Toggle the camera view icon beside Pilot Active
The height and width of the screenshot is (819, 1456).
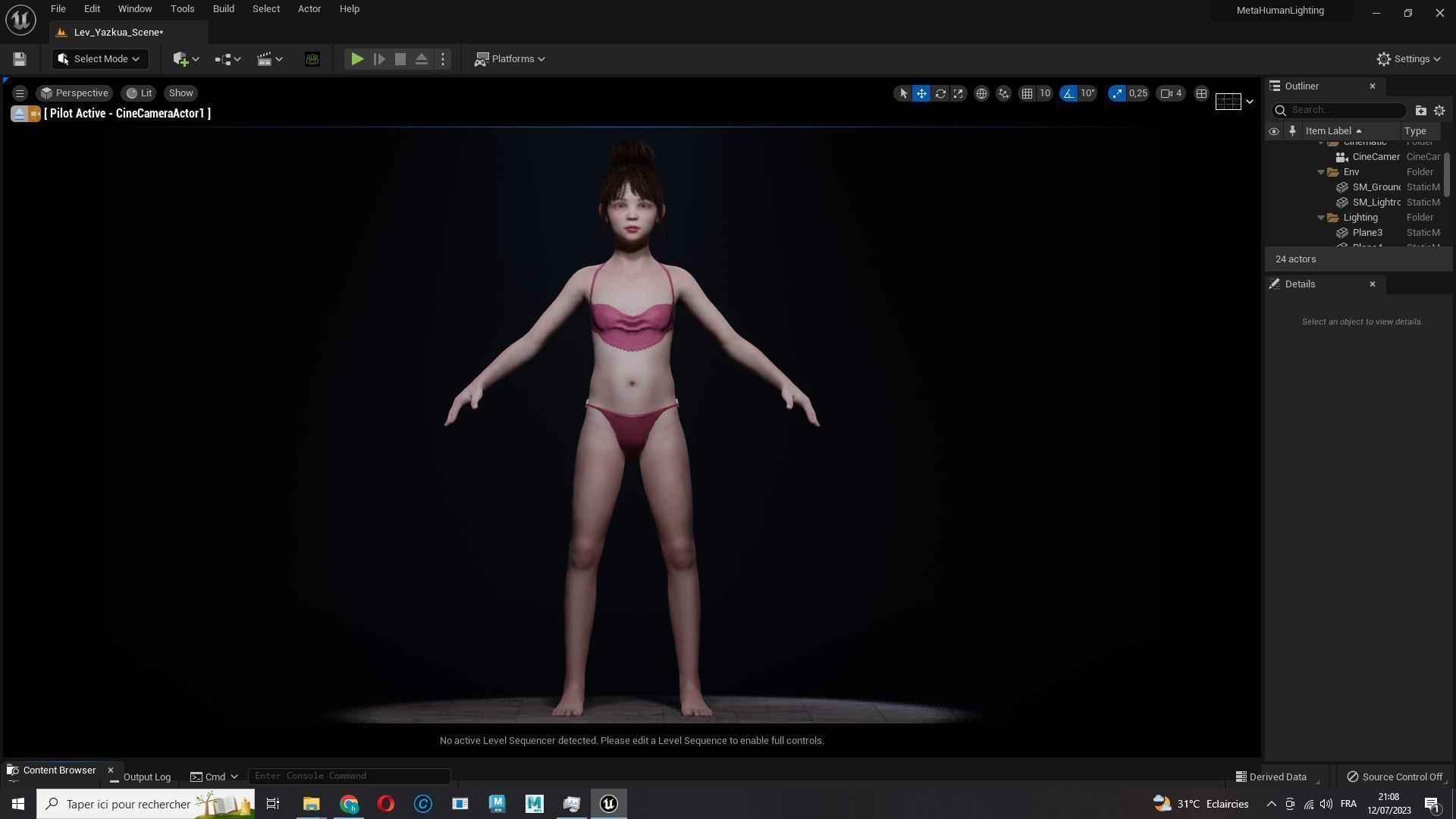point(34,114)
